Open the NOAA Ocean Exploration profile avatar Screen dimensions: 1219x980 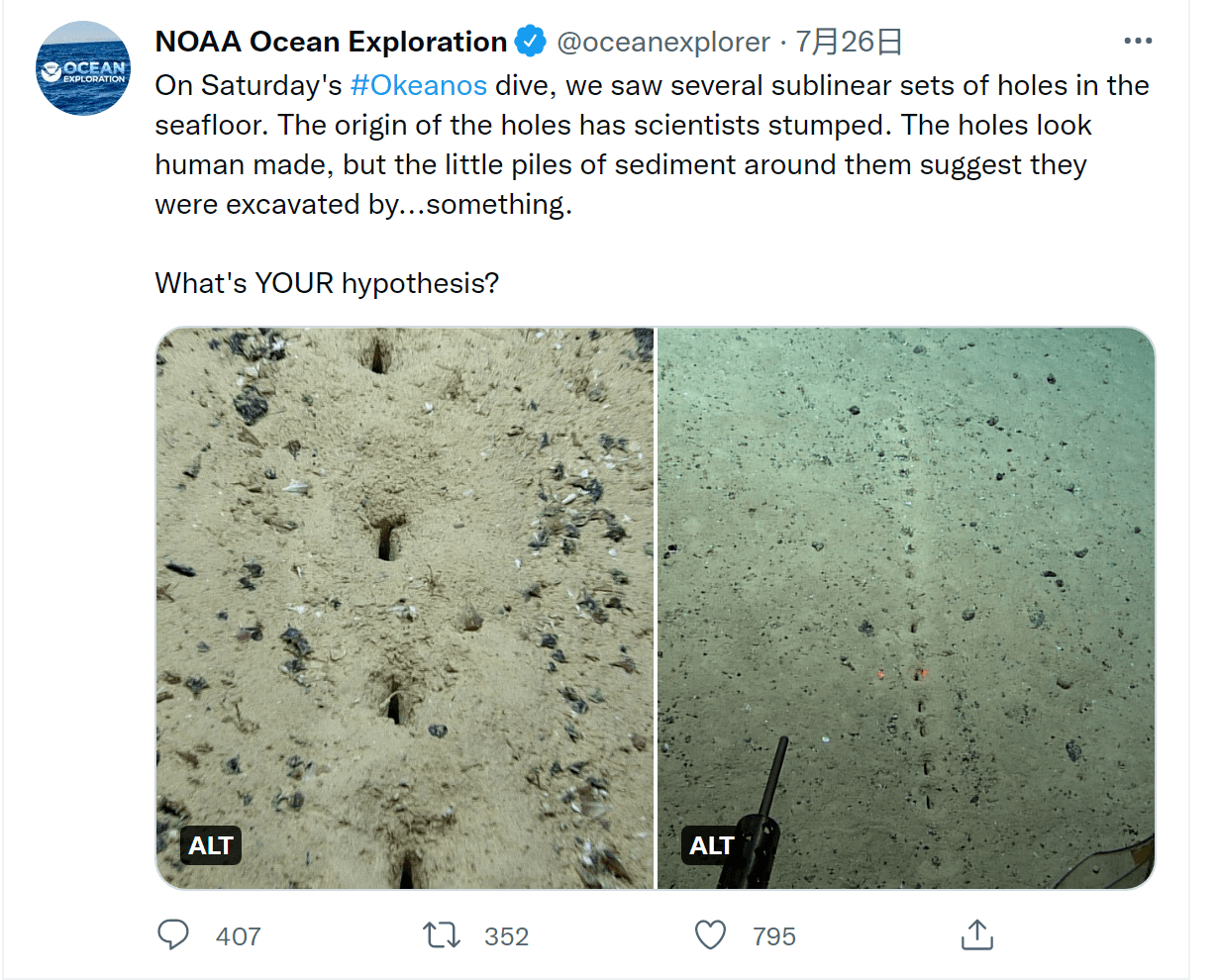point(83,68)
